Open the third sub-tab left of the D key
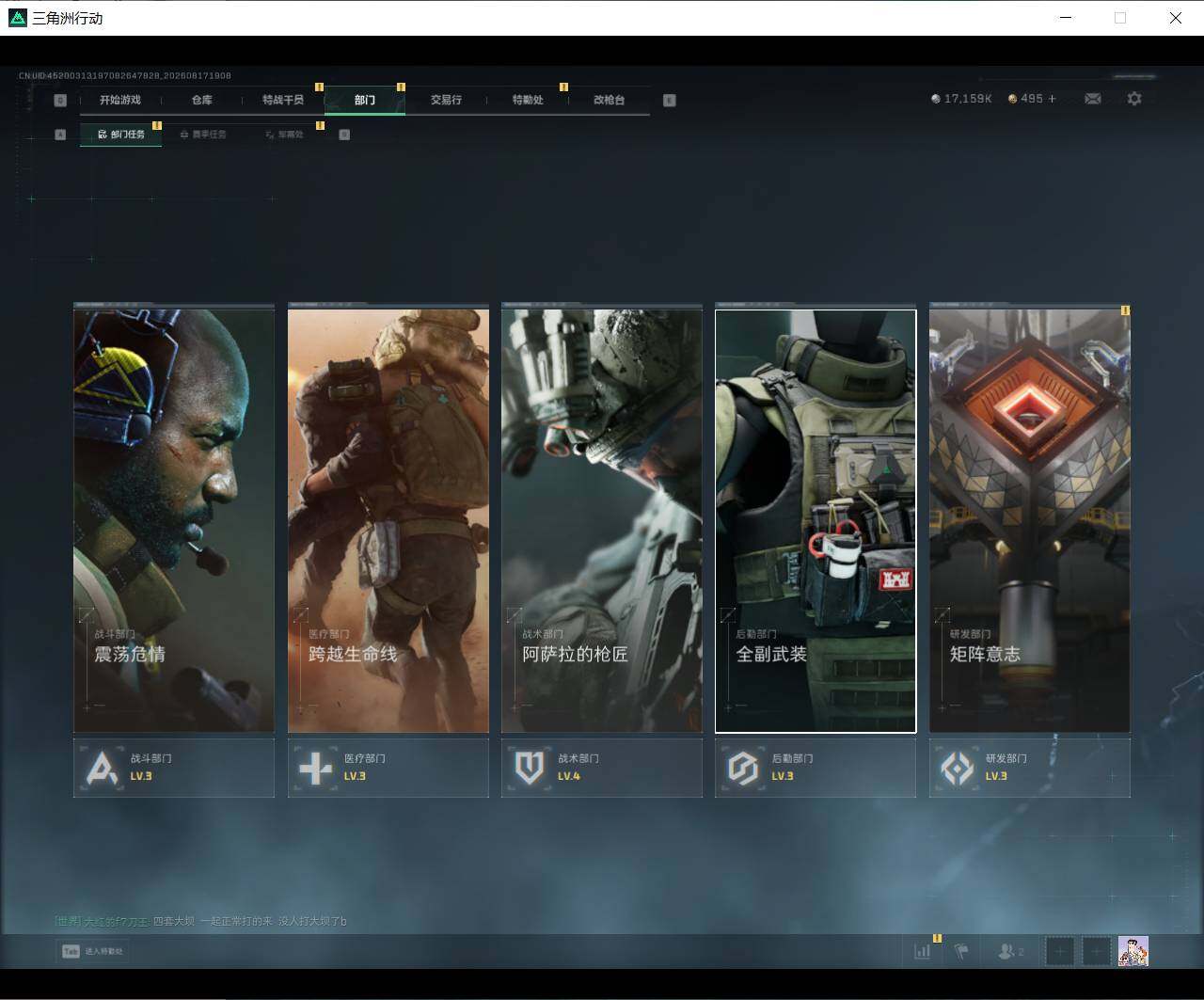Screen dimensions: 1204x1000 (284, 135)
